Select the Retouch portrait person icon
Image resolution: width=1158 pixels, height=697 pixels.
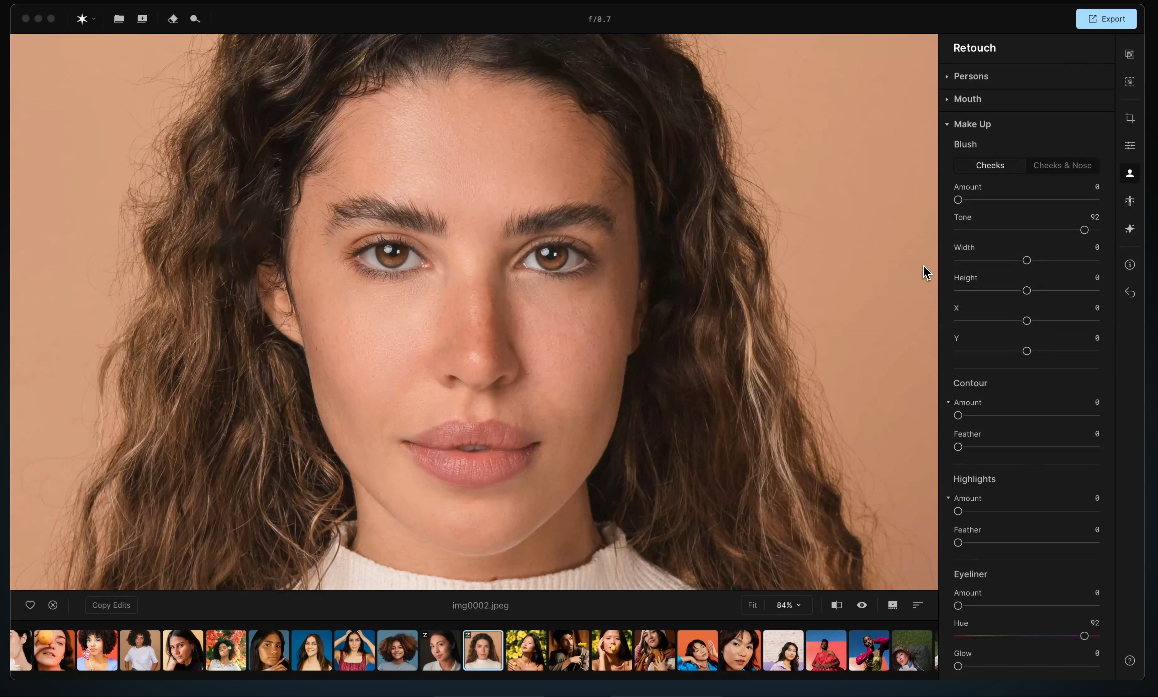pyautogui.click(x=1130, y=173)
